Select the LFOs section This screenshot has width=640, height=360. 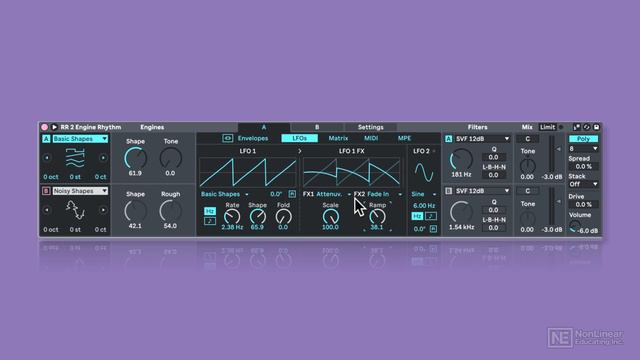(300, 138)
